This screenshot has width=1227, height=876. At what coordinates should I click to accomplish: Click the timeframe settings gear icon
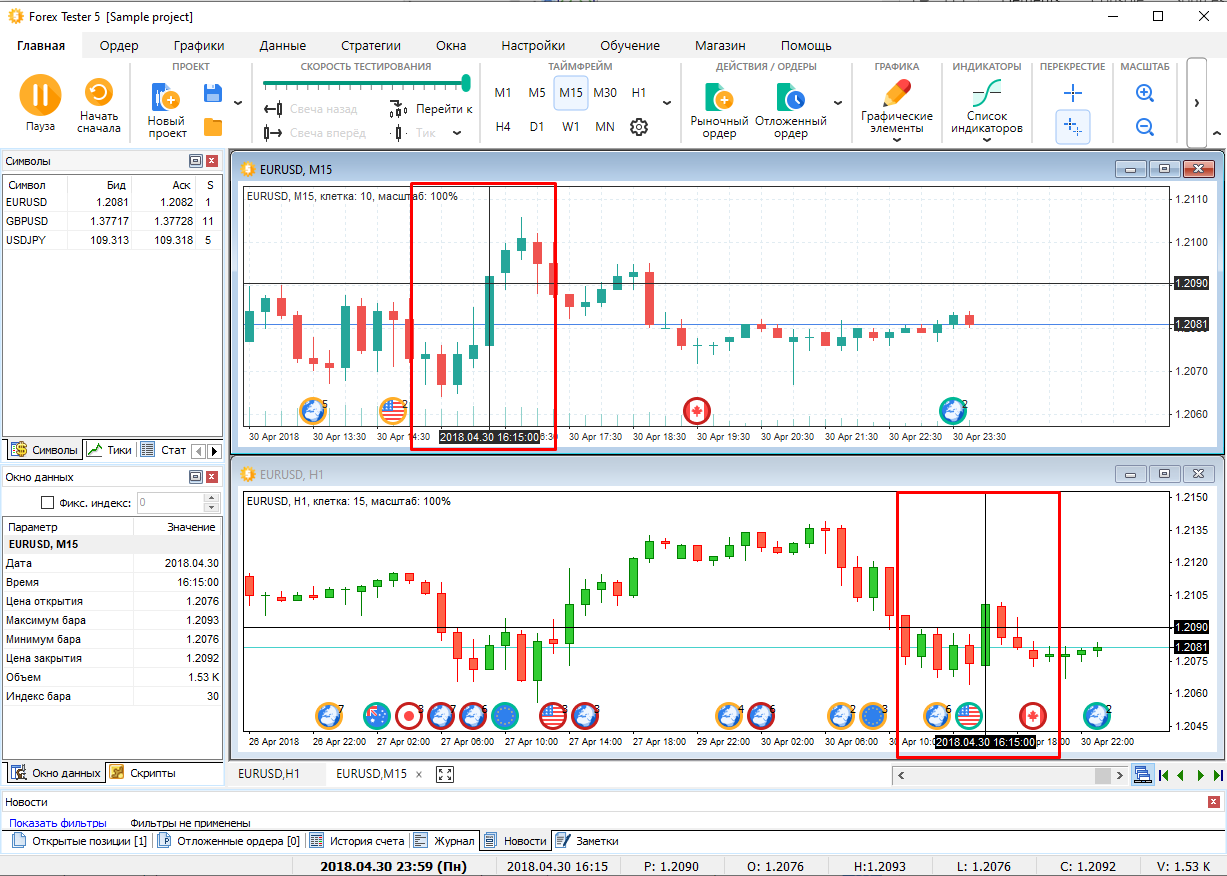click(x=639, y=127)
